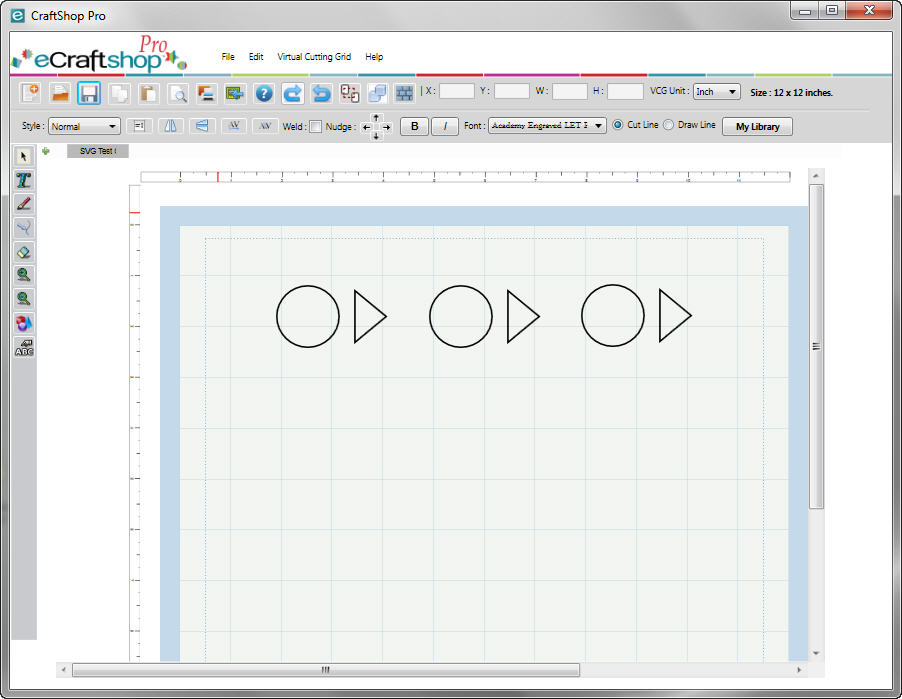Select the Text tool in the sidebar
Viewport: 902px width, 699px height.
pos(23,180)
